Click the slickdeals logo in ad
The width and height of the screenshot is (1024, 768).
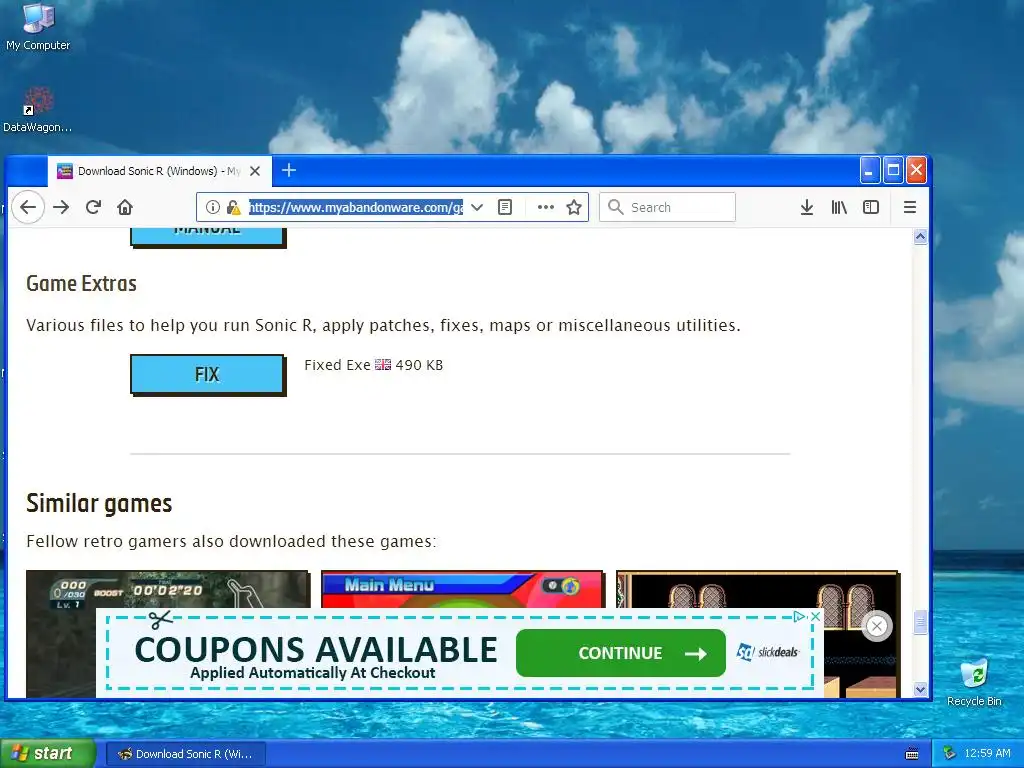point(768,652)
